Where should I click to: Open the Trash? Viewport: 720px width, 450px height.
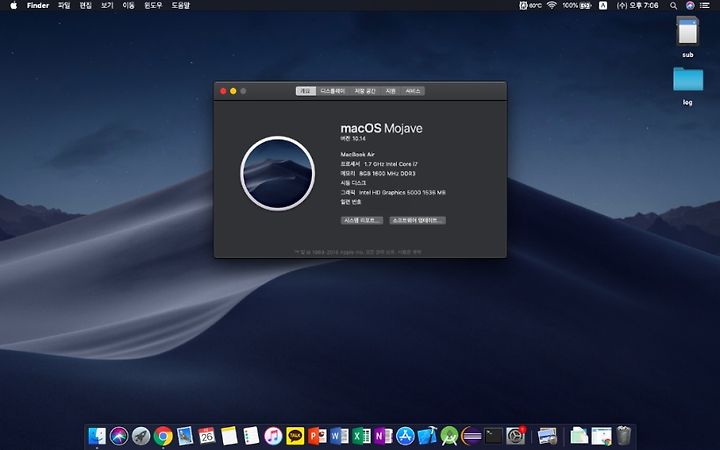624,435
